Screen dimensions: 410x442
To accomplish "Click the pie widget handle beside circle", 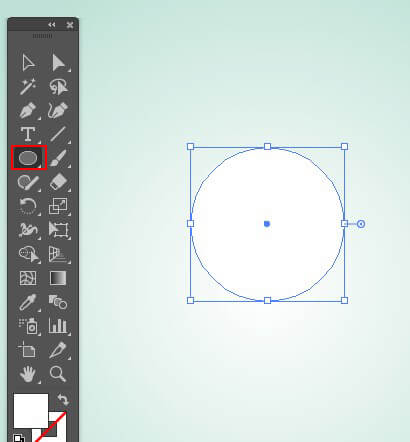I will [361, 224].
